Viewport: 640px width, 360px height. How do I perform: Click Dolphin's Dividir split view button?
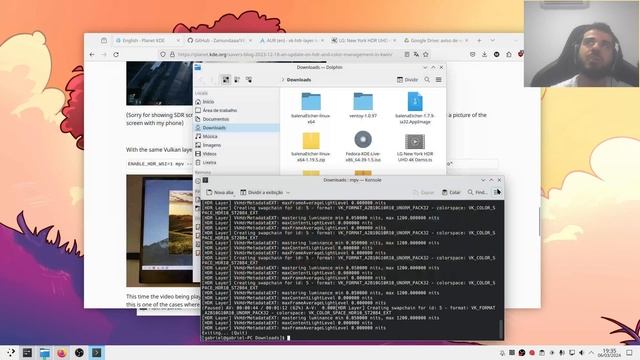407,80
